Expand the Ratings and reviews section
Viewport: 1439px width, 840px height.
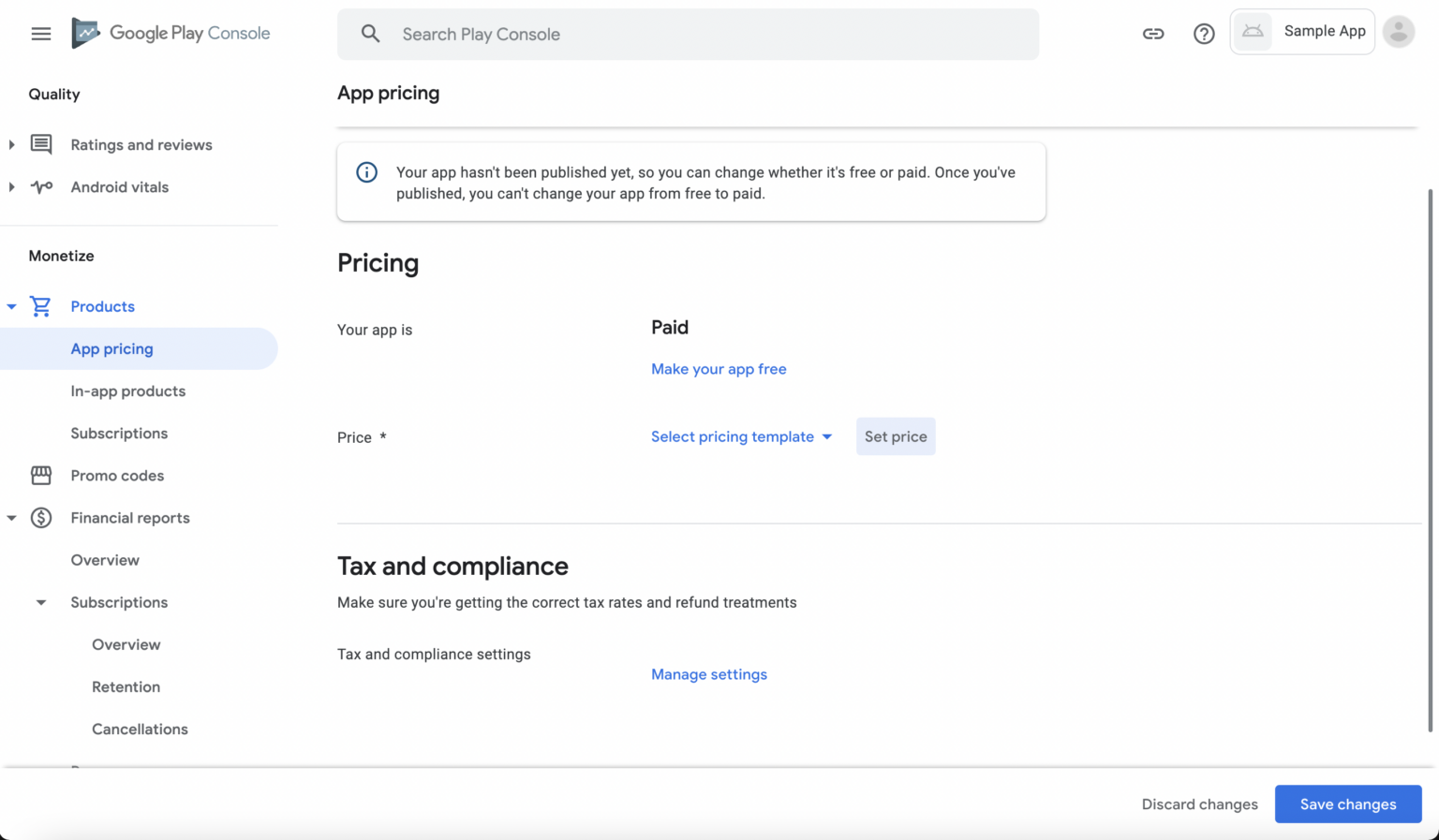[11, 144]
